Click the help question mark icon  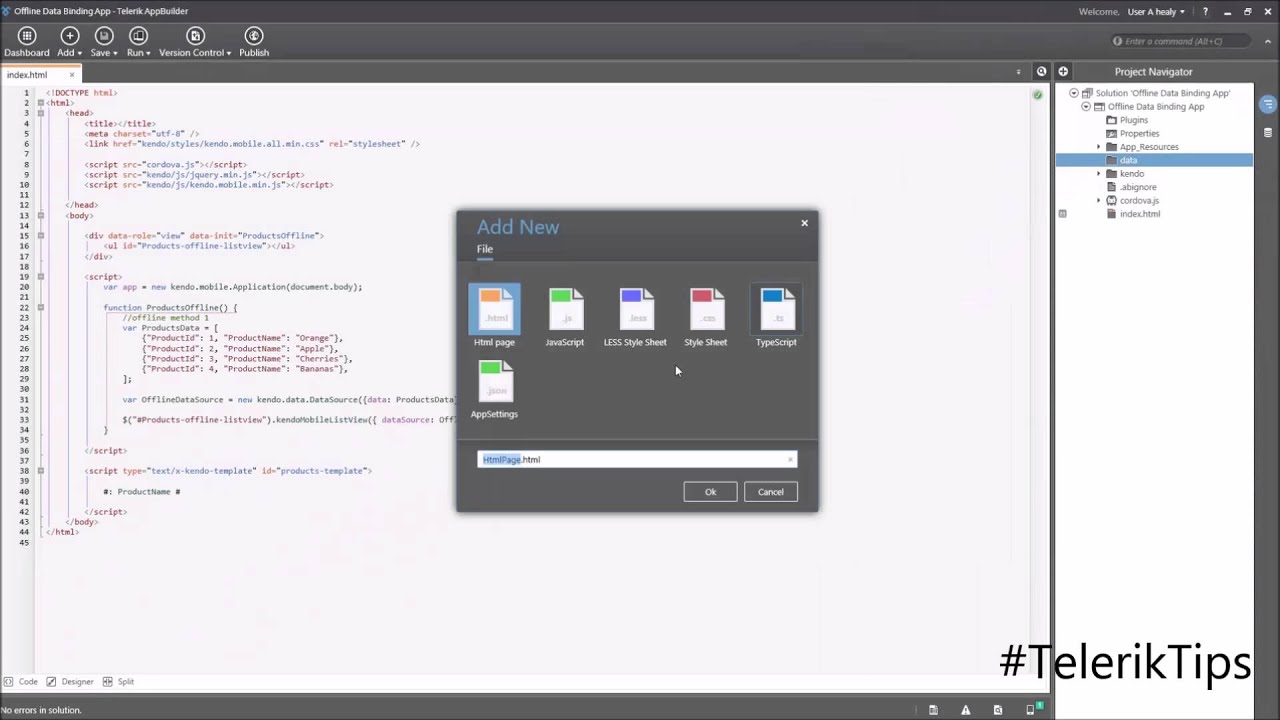coord(1205,12)
